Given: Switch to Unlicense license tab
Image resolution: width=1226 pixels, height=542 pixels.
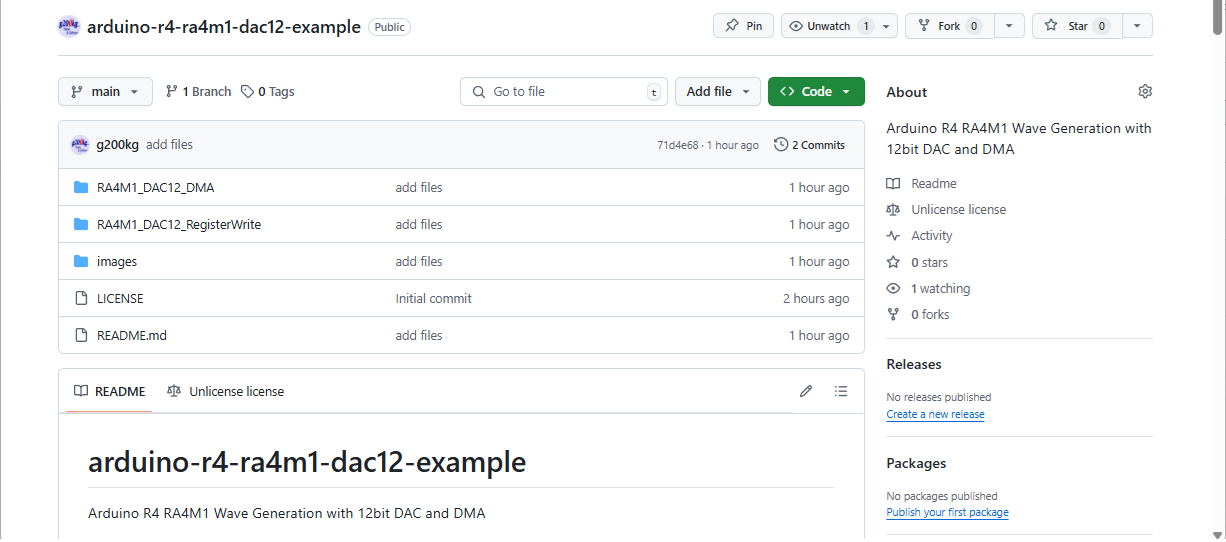Looking at the screenshot, I should pos(225,391).
